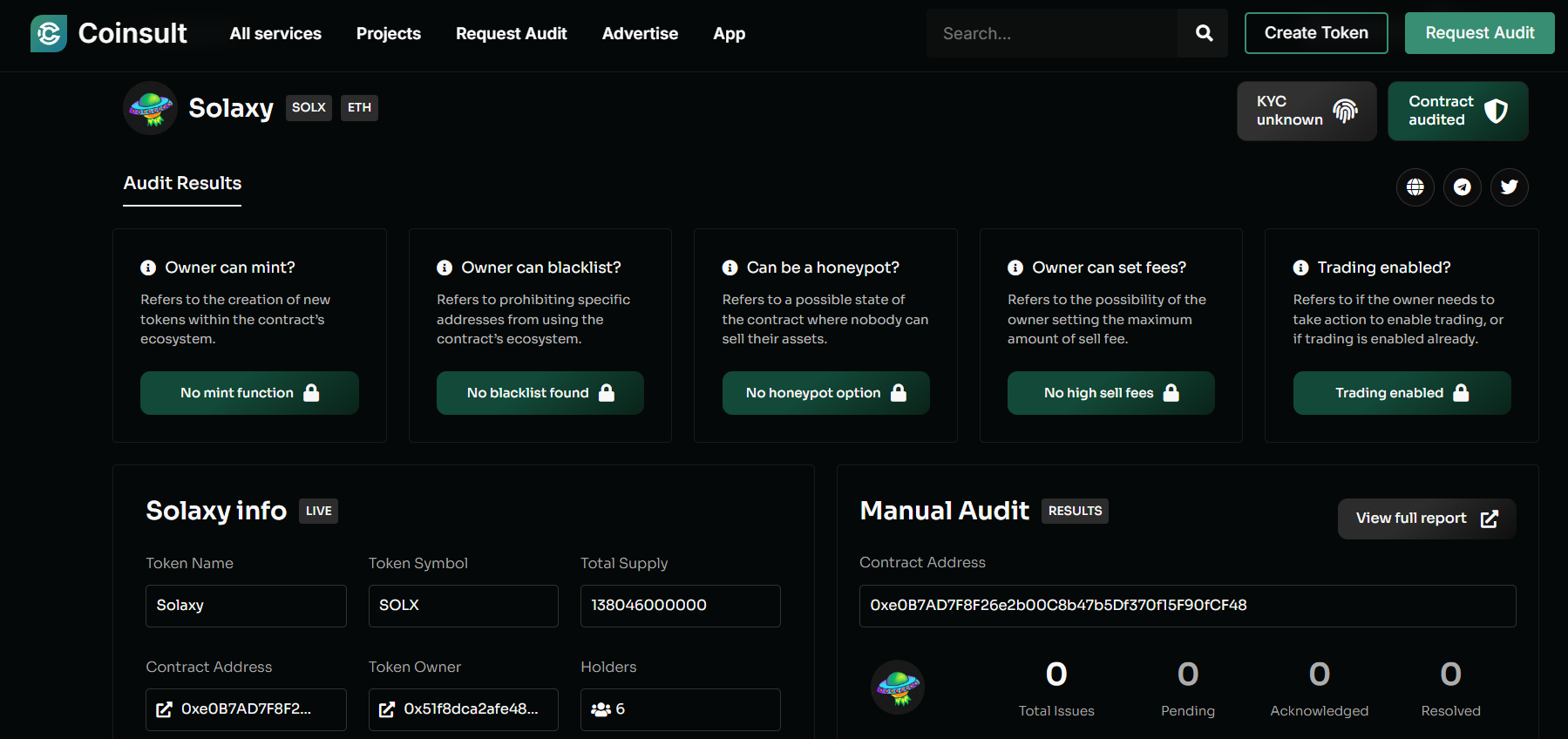Open contract address 0xe0B7AD7F8F2... link
The image size is (1568, 739).
(246, 709)
